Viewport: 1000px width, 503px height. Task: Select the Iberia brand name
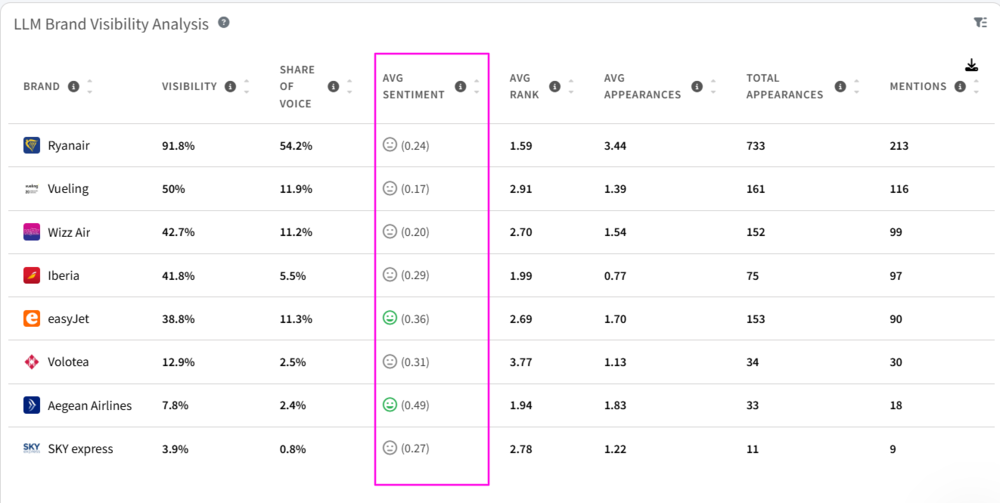tap(64, 275)
